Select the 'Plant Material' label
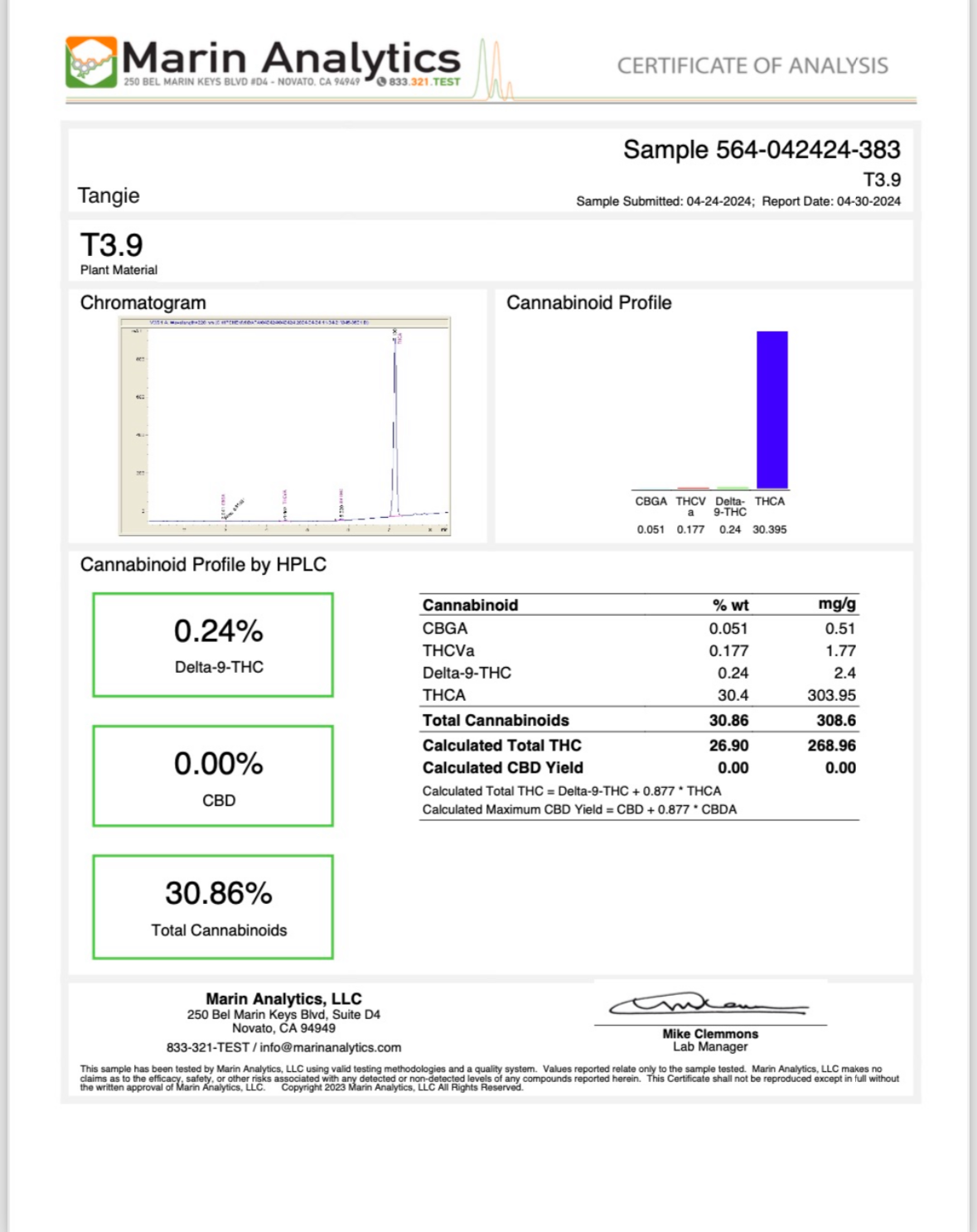 tap(118, 270)
